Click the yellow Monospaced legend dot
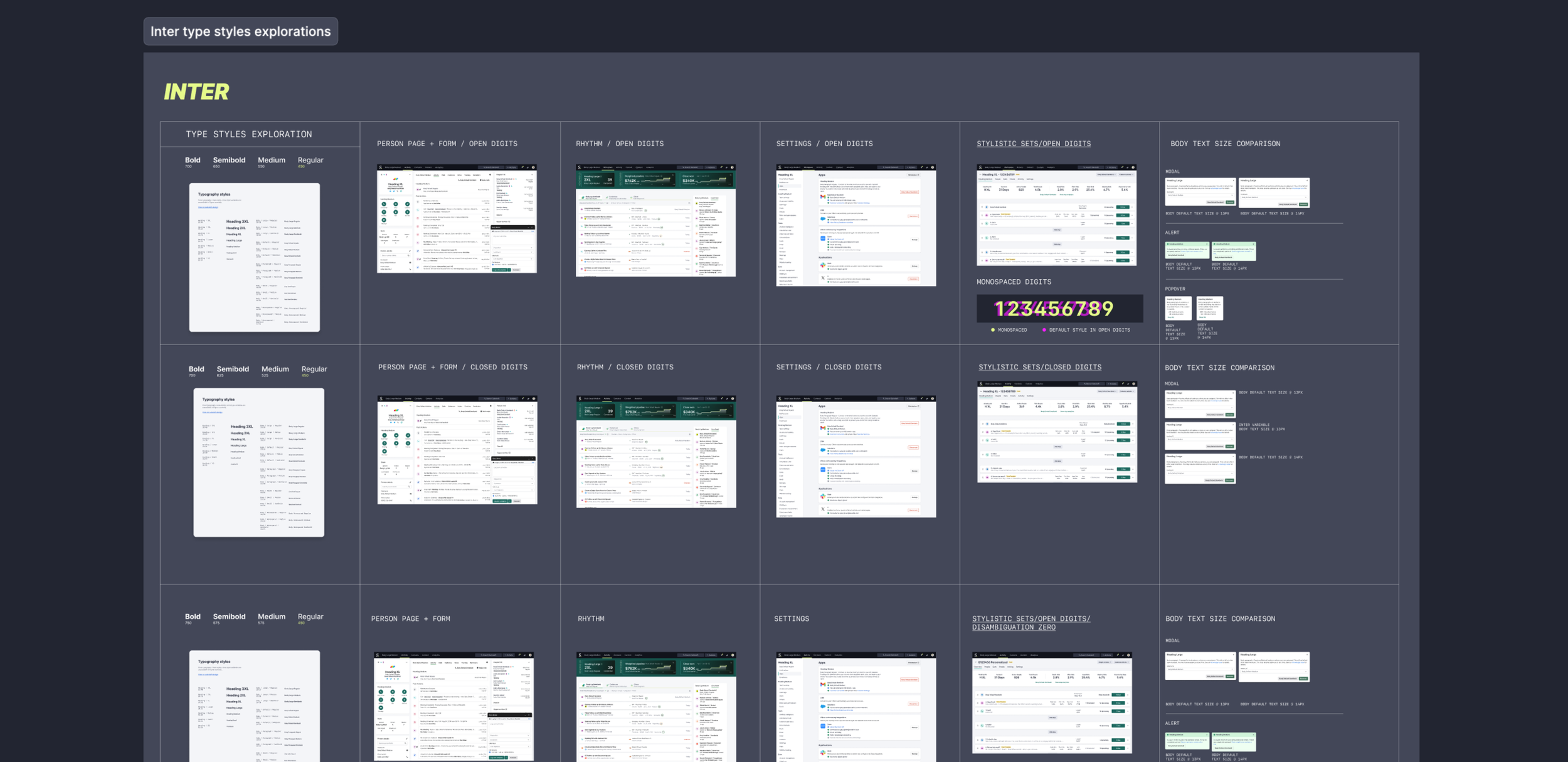Image resolution: width=1568 pixels, height=762 pixels. point(992,330)
